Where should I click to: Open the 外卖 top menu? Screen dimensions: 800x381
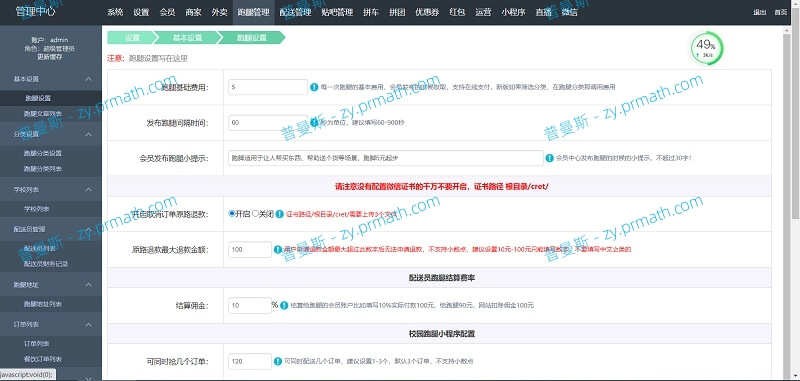[219, 12]
